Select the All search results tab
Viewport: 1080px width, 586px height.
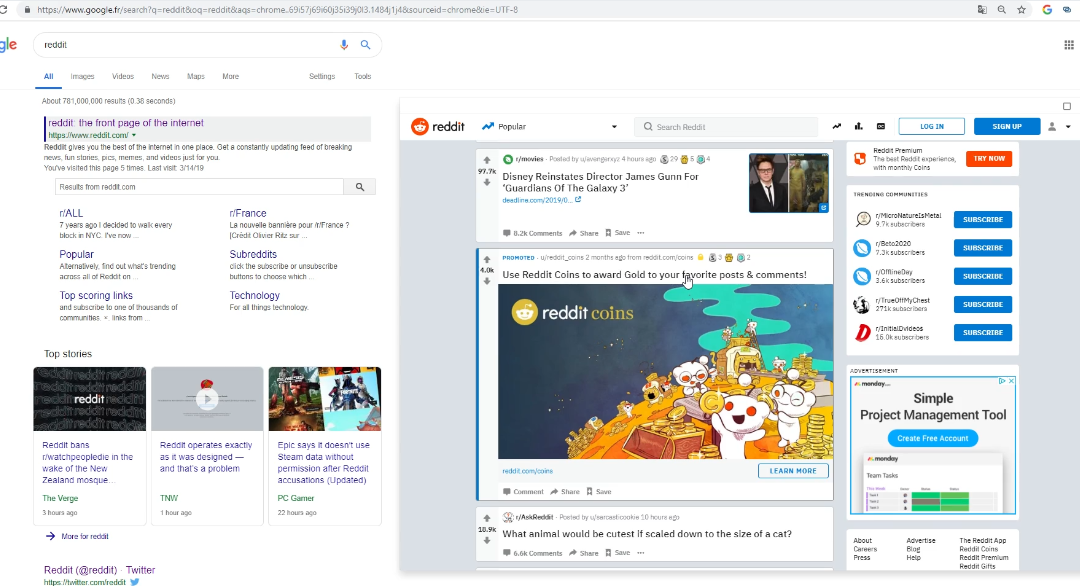(48, 76)
